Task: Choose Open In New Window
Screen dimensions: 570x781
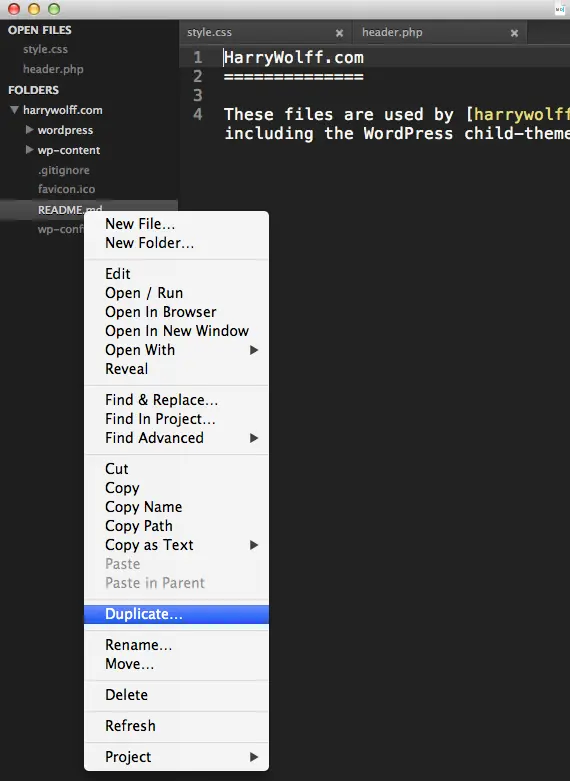Action: click(x=176, y=331)
